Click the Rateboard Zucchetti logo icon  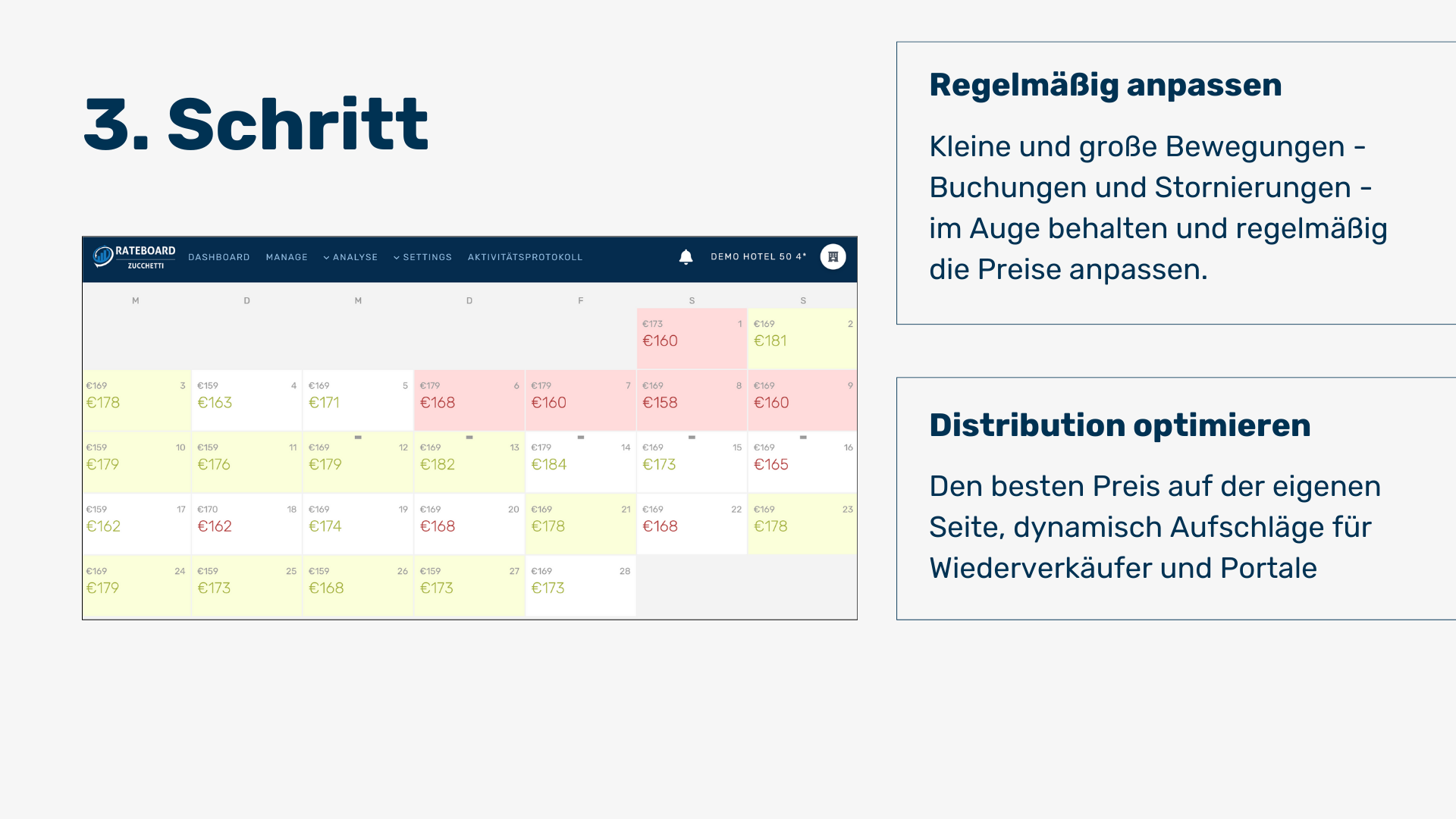point(103,257)
